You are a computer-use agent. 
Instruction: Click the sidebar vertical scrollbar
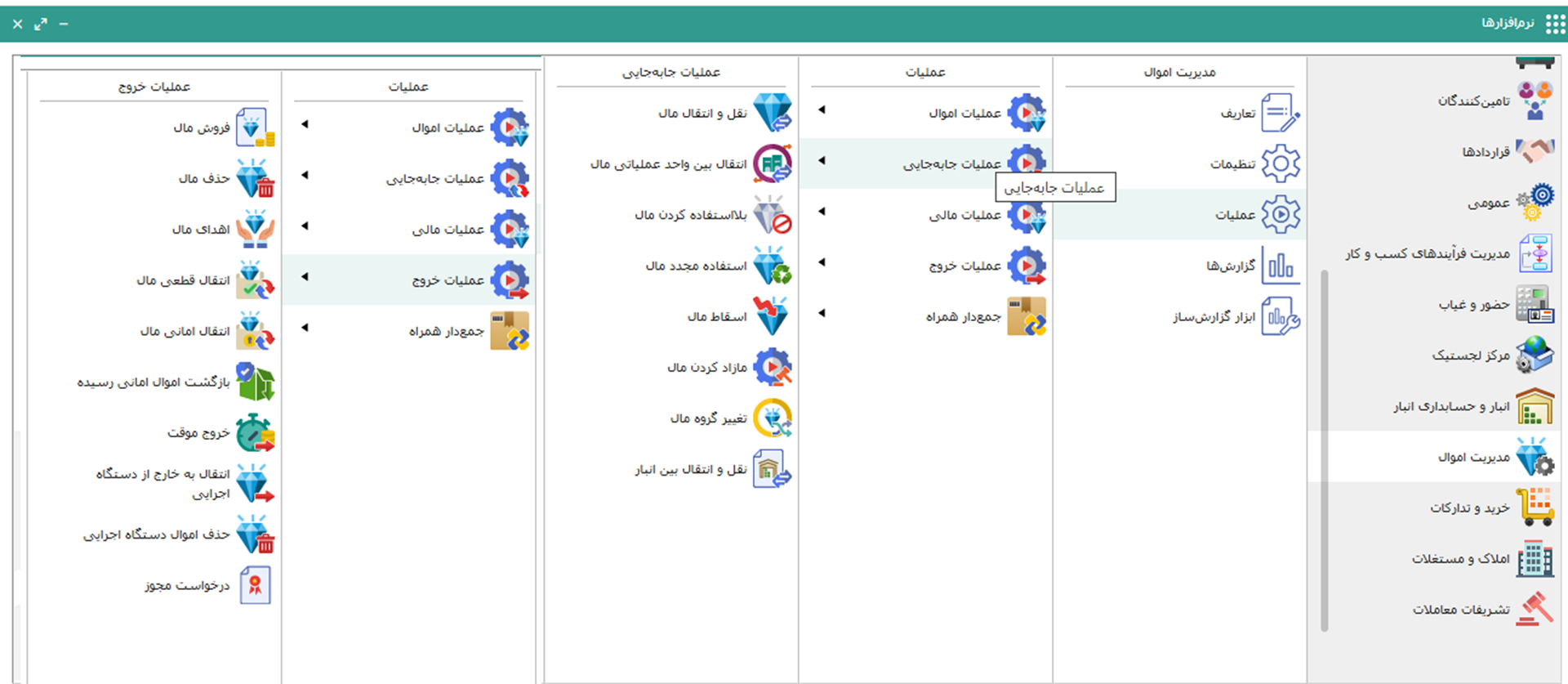coord(1324,449)
